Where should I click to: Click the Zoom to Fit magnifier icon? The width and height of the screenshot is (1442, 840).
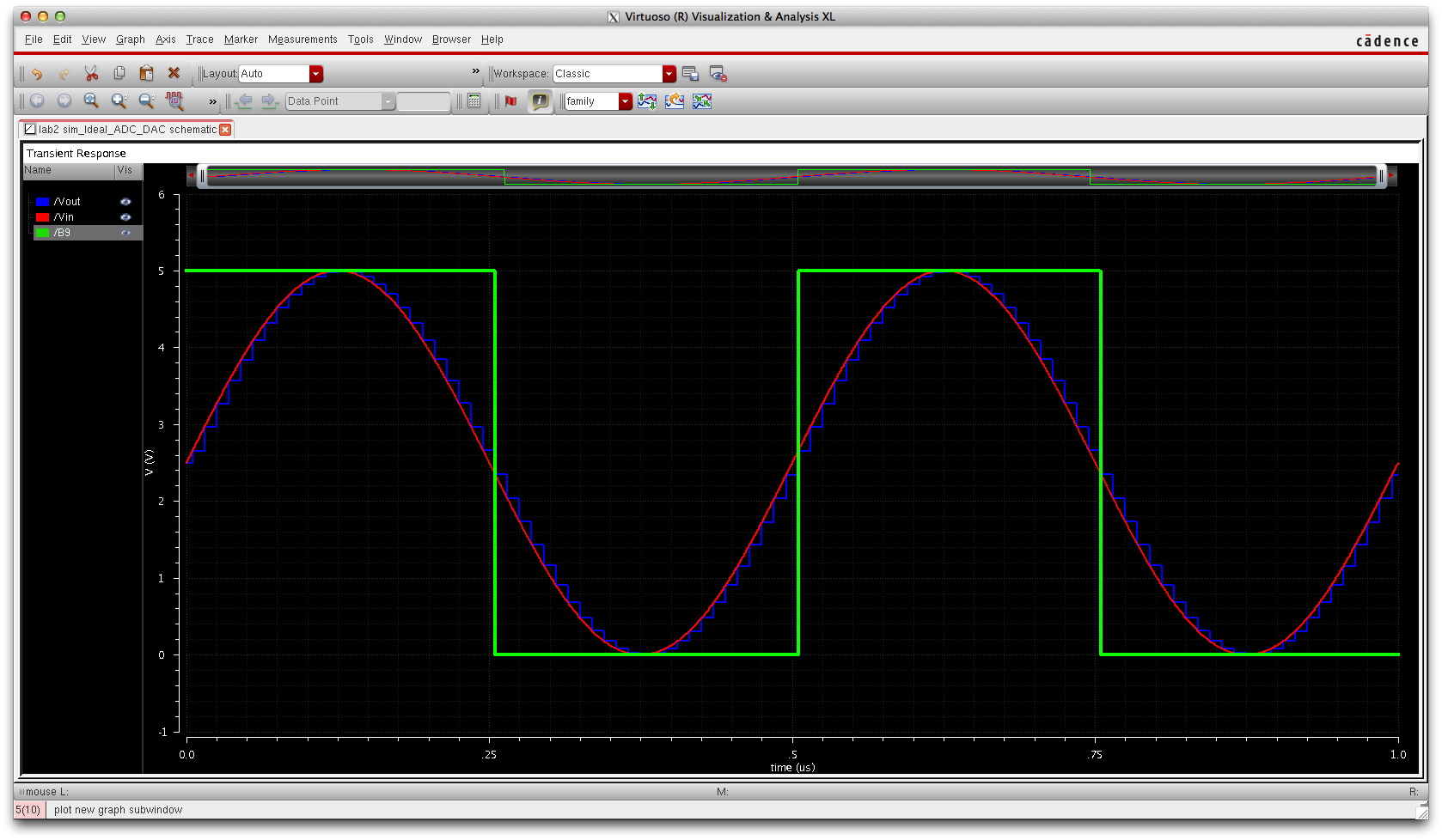pyautogui.click(x=91, y=101)
